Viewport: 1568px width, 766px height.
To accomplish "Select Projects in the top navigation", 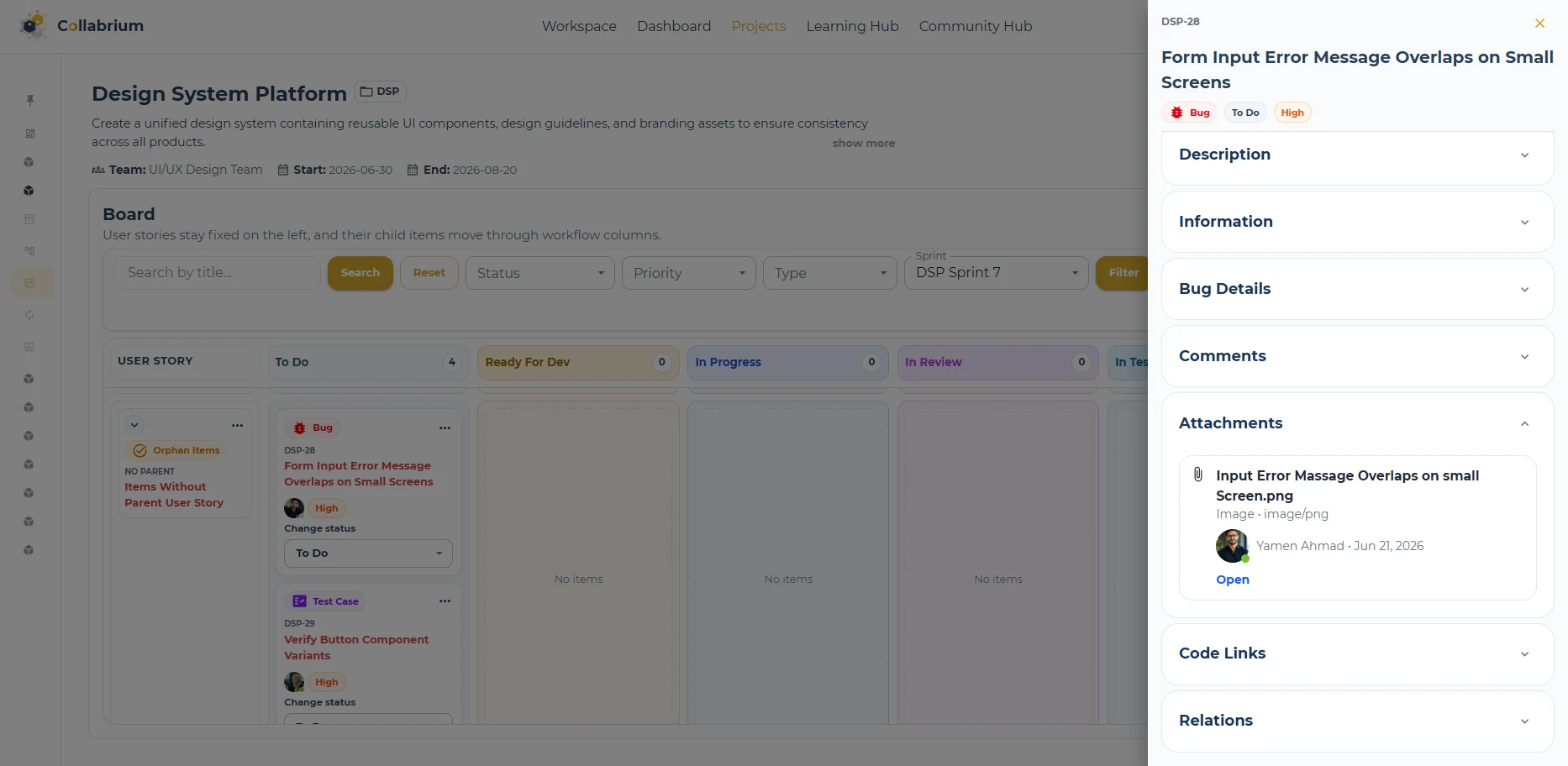I will point(759,26).
